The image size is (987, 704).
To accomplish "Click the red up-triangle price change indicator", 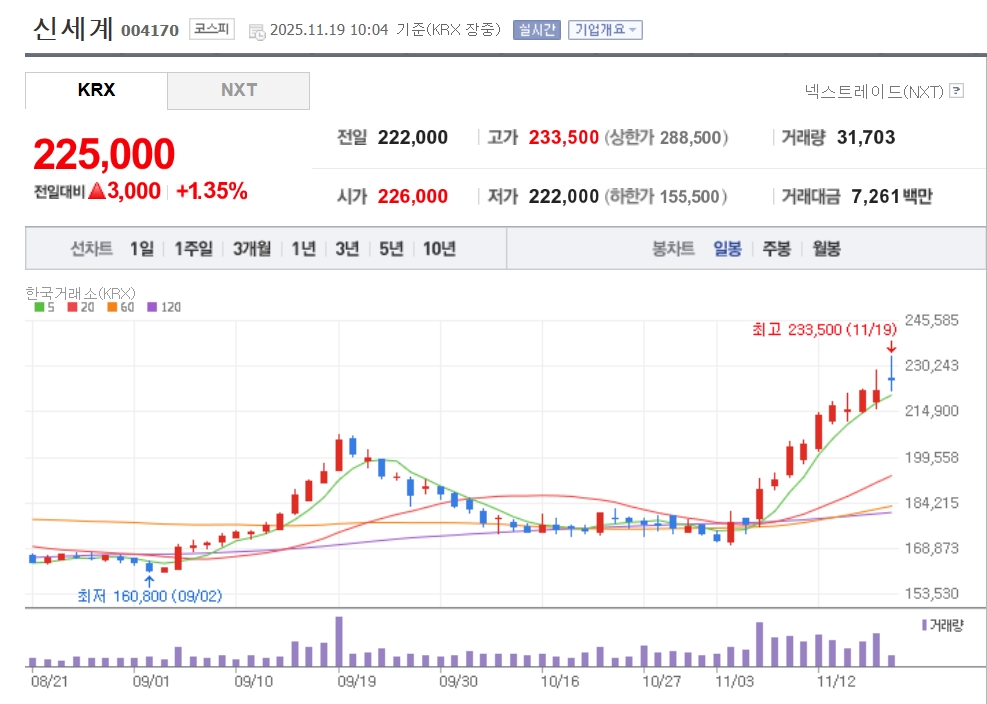I will tap(97, 191).
